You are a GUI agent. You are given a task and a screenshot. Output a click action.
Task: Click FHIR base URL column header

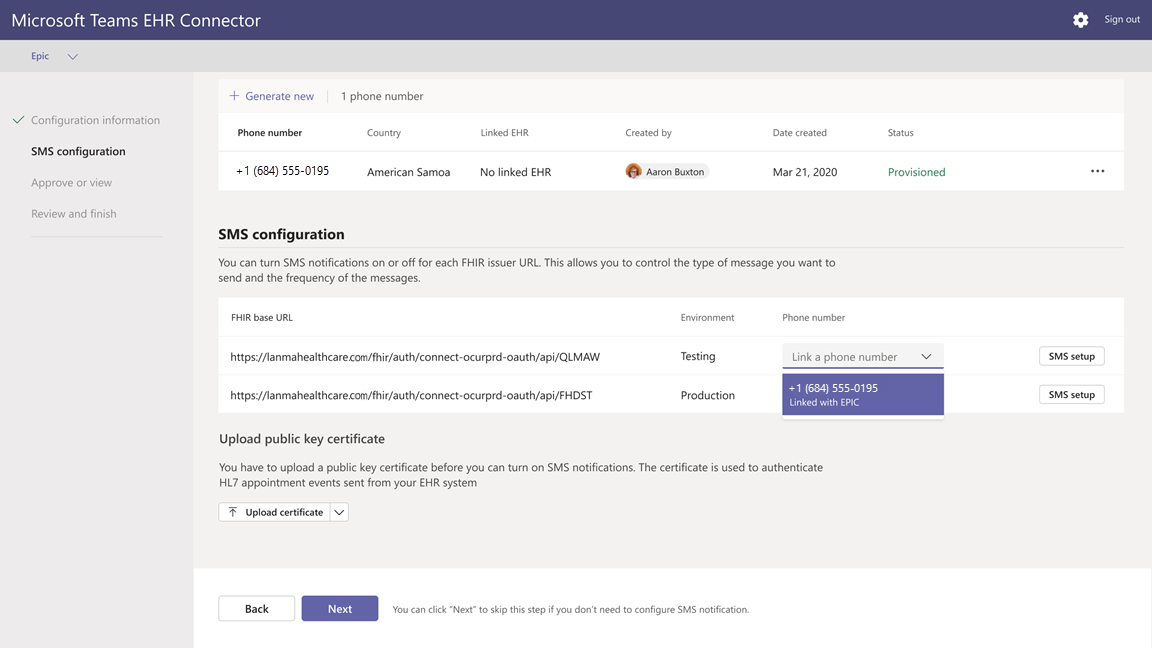[262, 317]
